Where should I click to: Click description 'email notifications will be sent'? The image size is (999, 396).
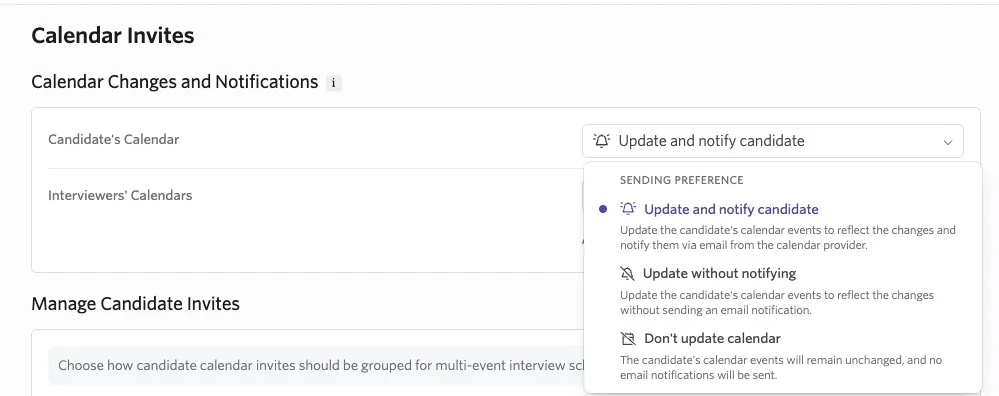pos(698,376)
